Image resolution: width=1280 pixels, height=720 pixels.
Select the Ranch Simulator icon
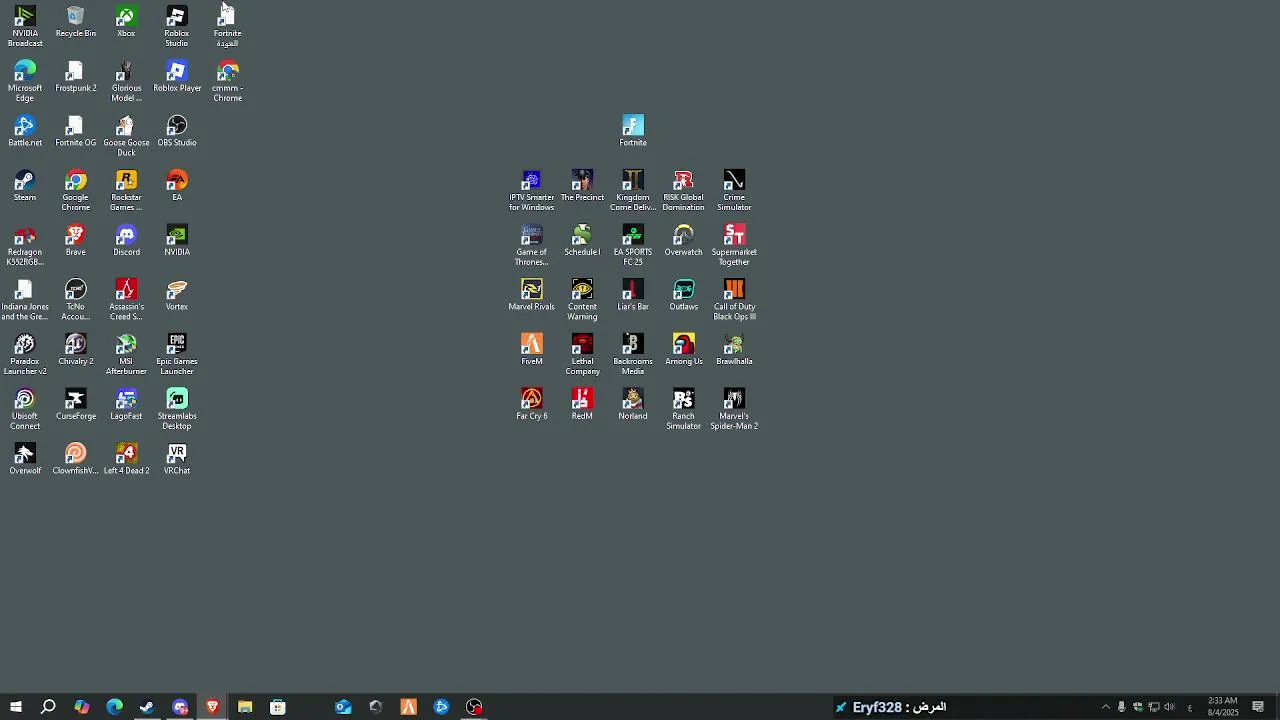point(684,409)
